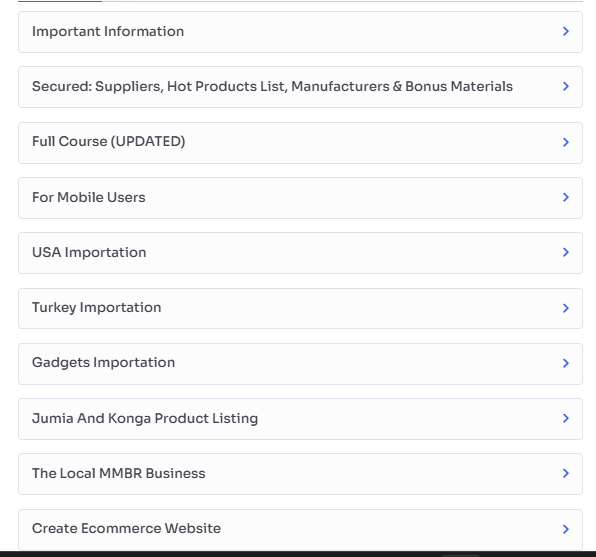Click the arrow icon for For Mobile Users
Image resolution: width=596 pixels, height=557 pixels.
[566, 197]
